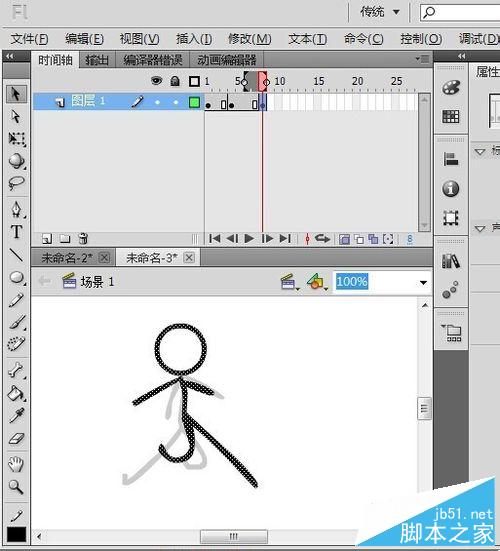This screenshot has height=551, width=500.
Task: Toggle Onion Skin button
Action: 344,239
